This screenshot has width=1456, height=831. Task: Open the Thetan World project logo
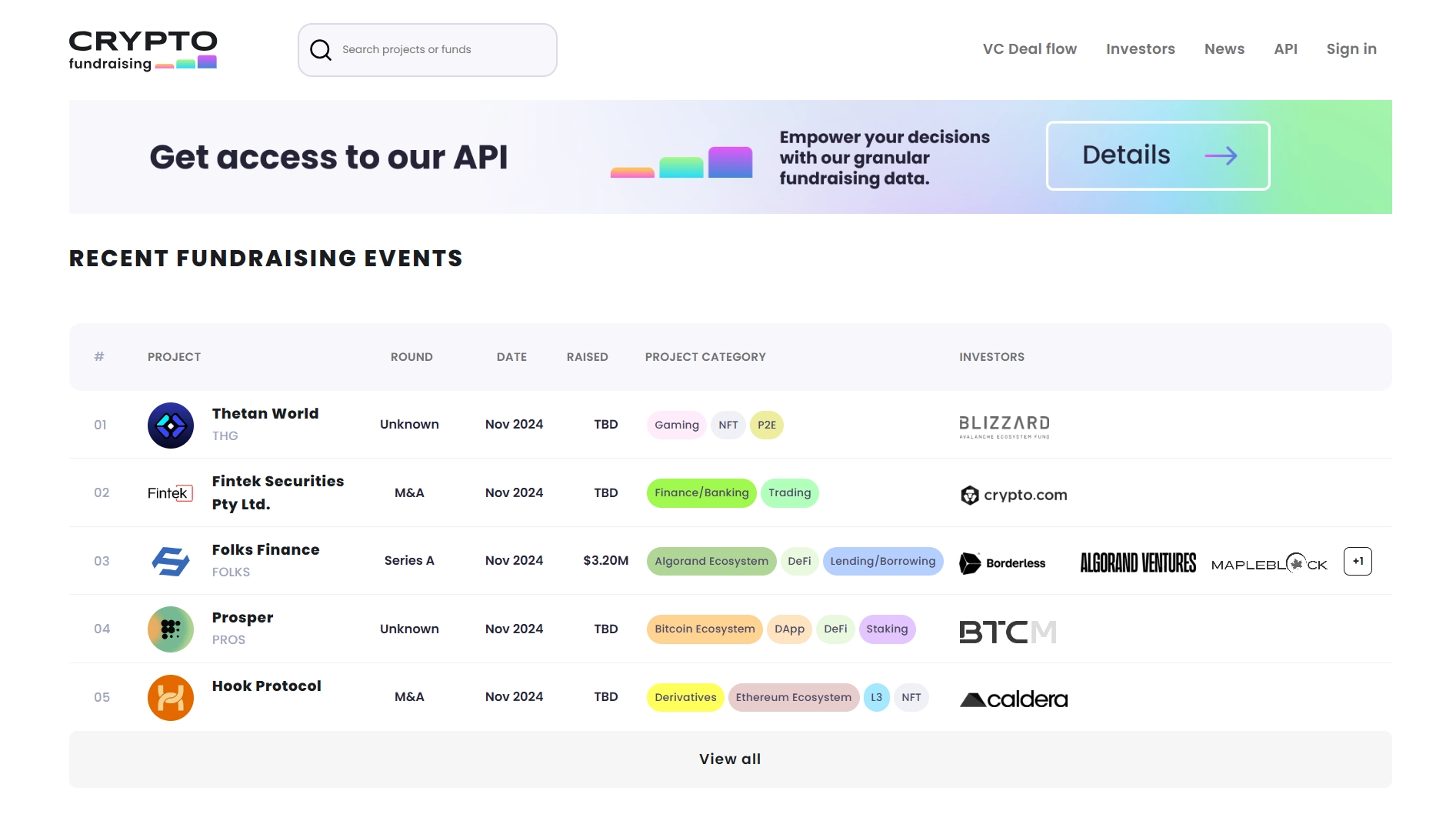click(171, 426)
